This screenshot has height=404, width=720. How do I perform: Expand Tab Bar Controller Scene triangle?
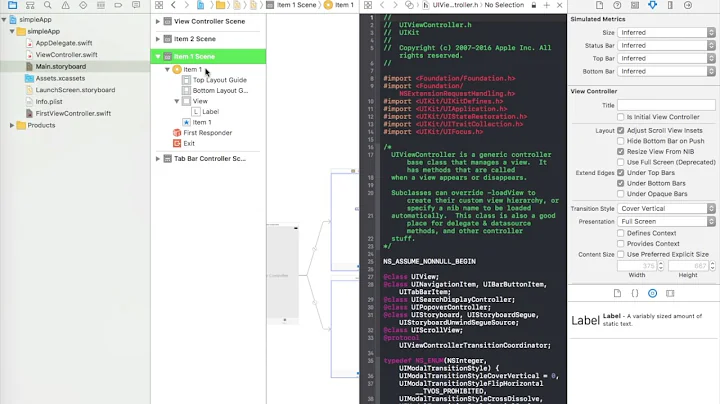point(158,158)
